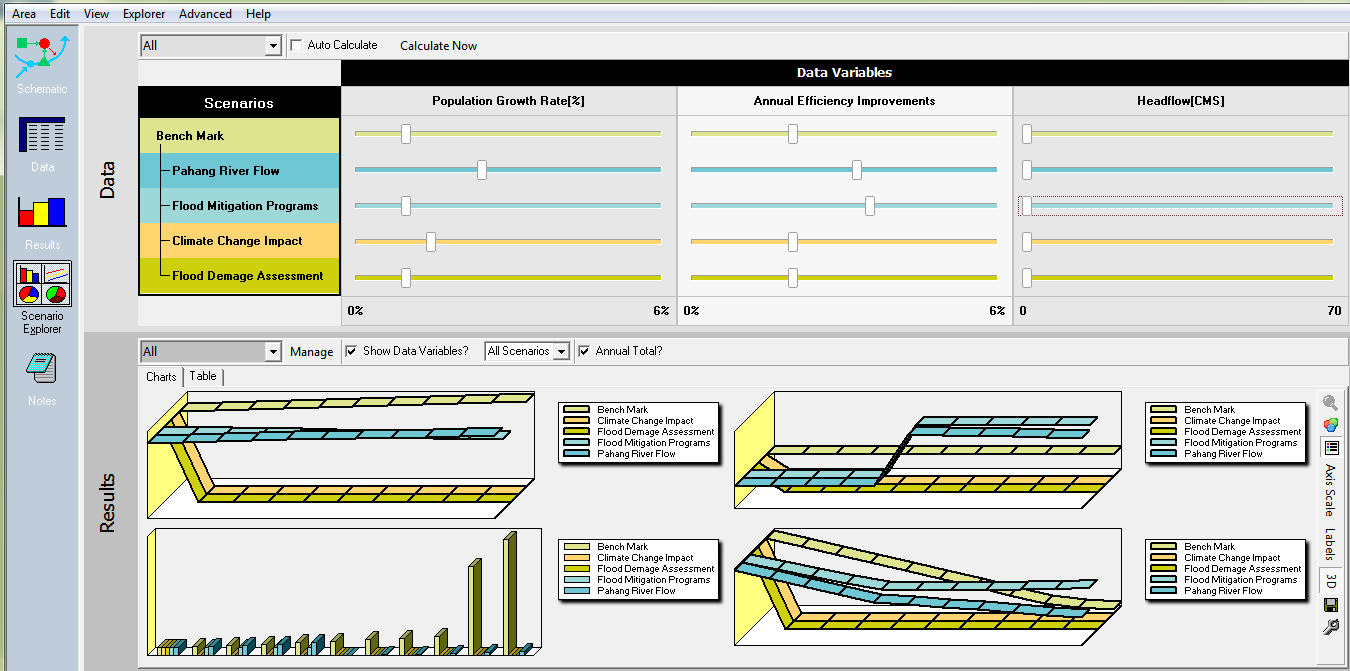Toggle the Annual Total checkbox
This screenshot has height=671, width=1350.
point(584,351)
